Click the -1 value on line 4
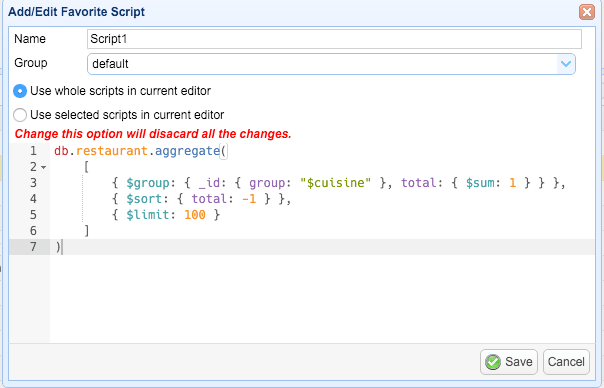Screen dimensions: 604x388 (x=249, y=199)
